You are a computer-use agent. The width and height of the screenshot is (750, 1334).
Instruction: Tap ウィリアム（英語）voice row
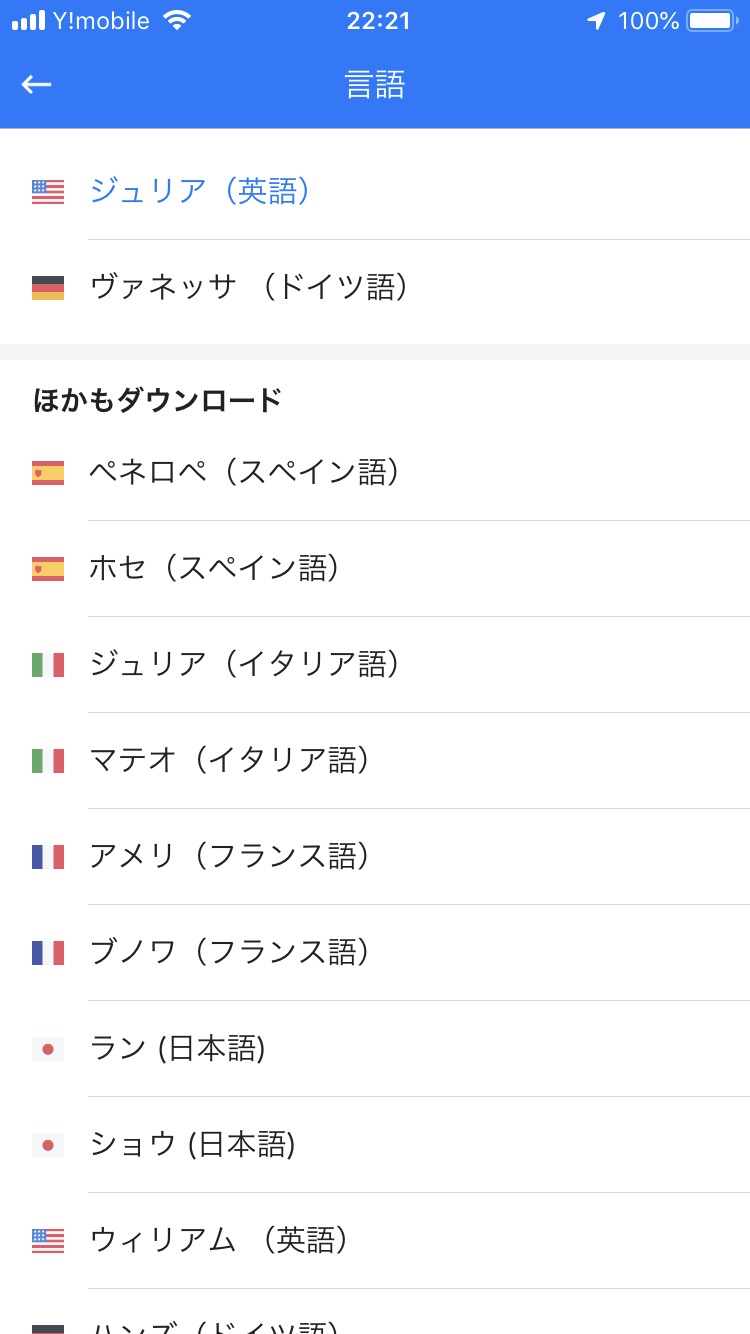[x=220, y=1240]
